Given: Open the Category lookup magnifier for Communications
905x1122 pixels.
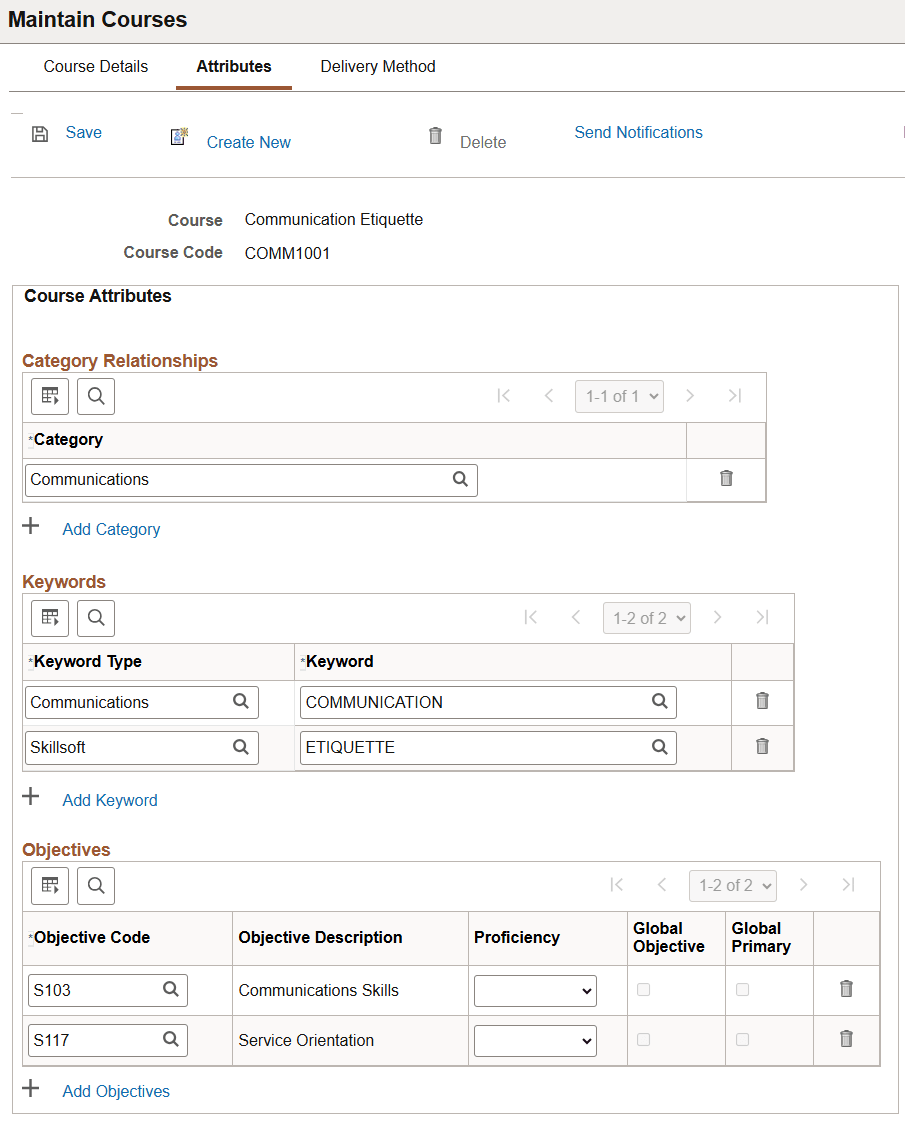Looking at the screenshot, I should [x=460, y=479].
